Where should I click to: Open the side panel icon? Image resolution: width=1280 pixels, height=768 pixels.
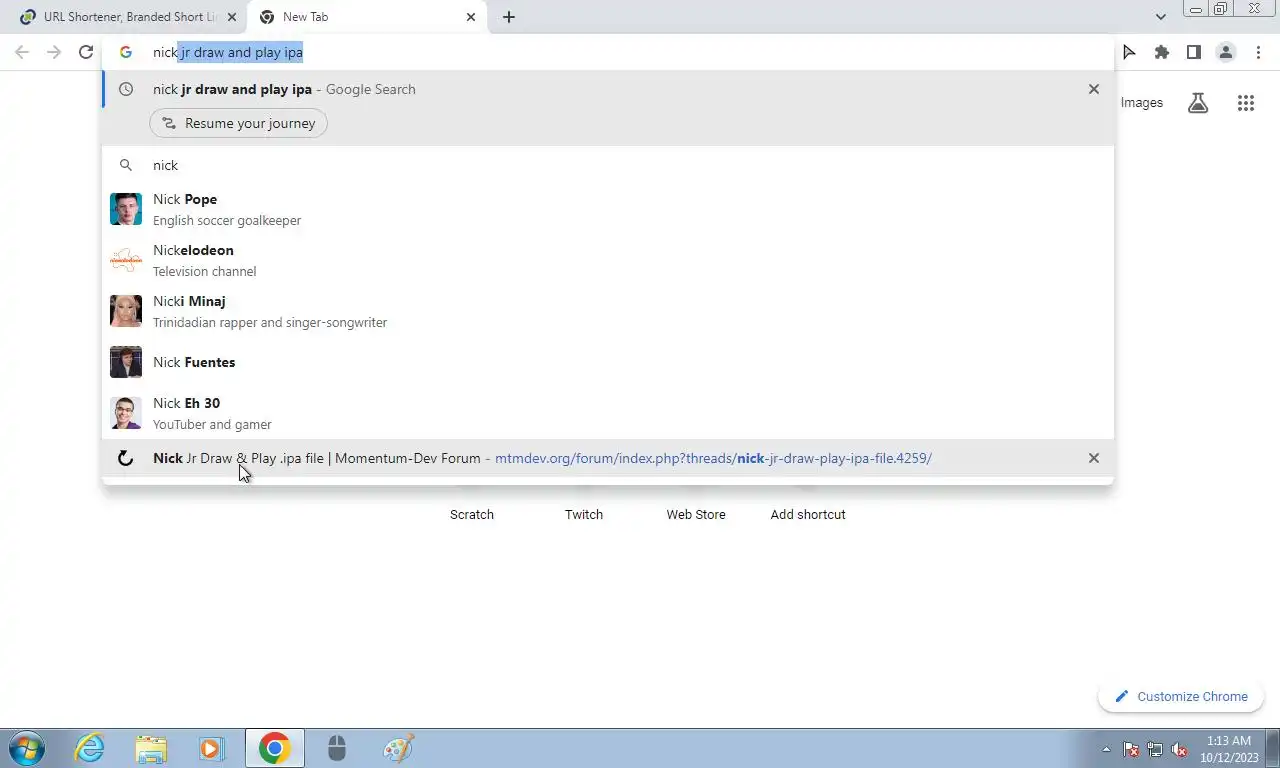point(1193,52)
